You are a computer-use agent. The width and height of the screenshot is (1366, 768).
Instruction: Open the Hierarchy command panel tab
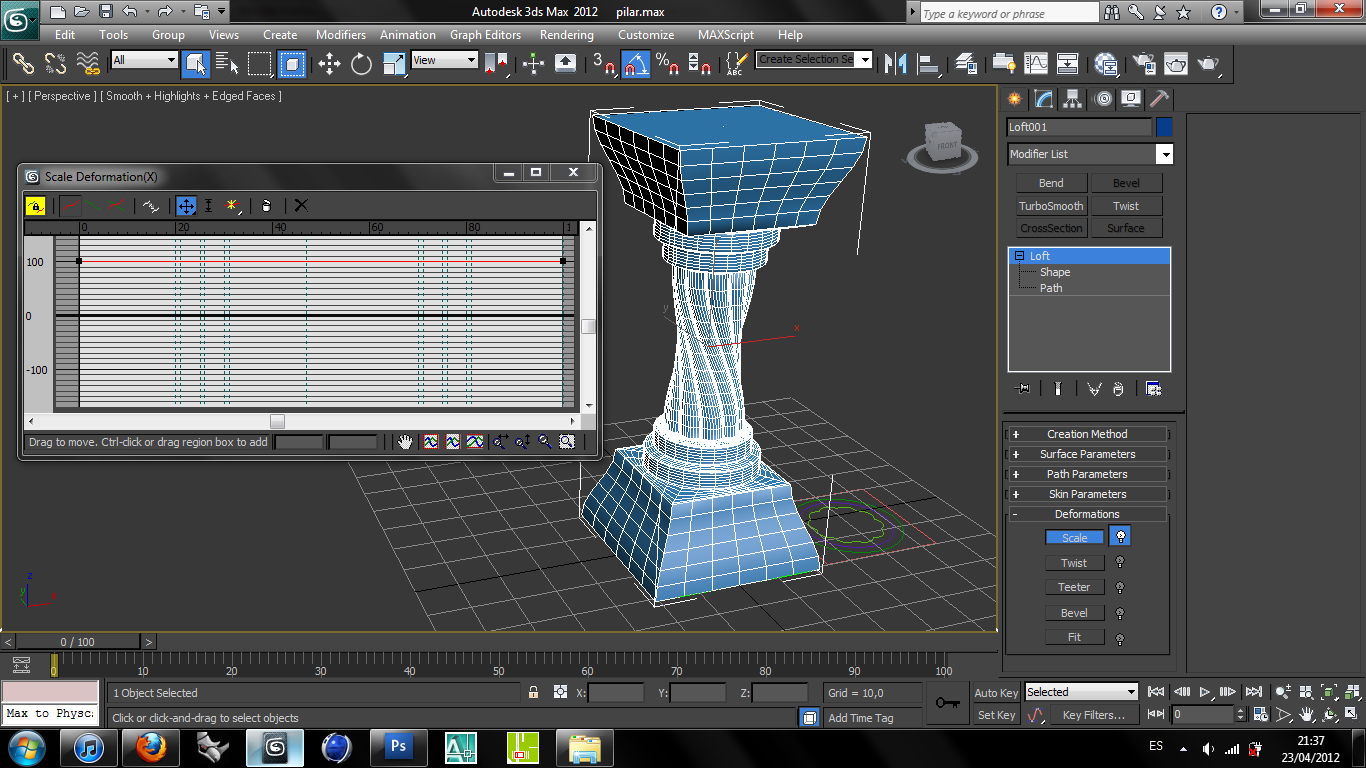click(1073, 99)
